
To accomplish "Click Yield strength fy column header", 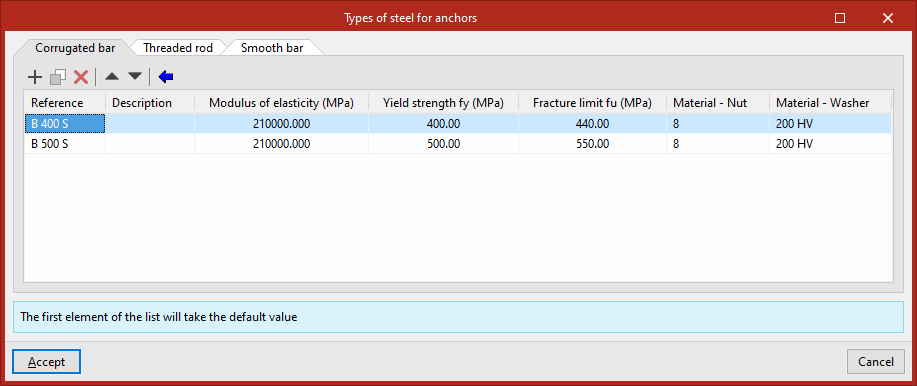I will pyautogui.click(x=443, y=103).
